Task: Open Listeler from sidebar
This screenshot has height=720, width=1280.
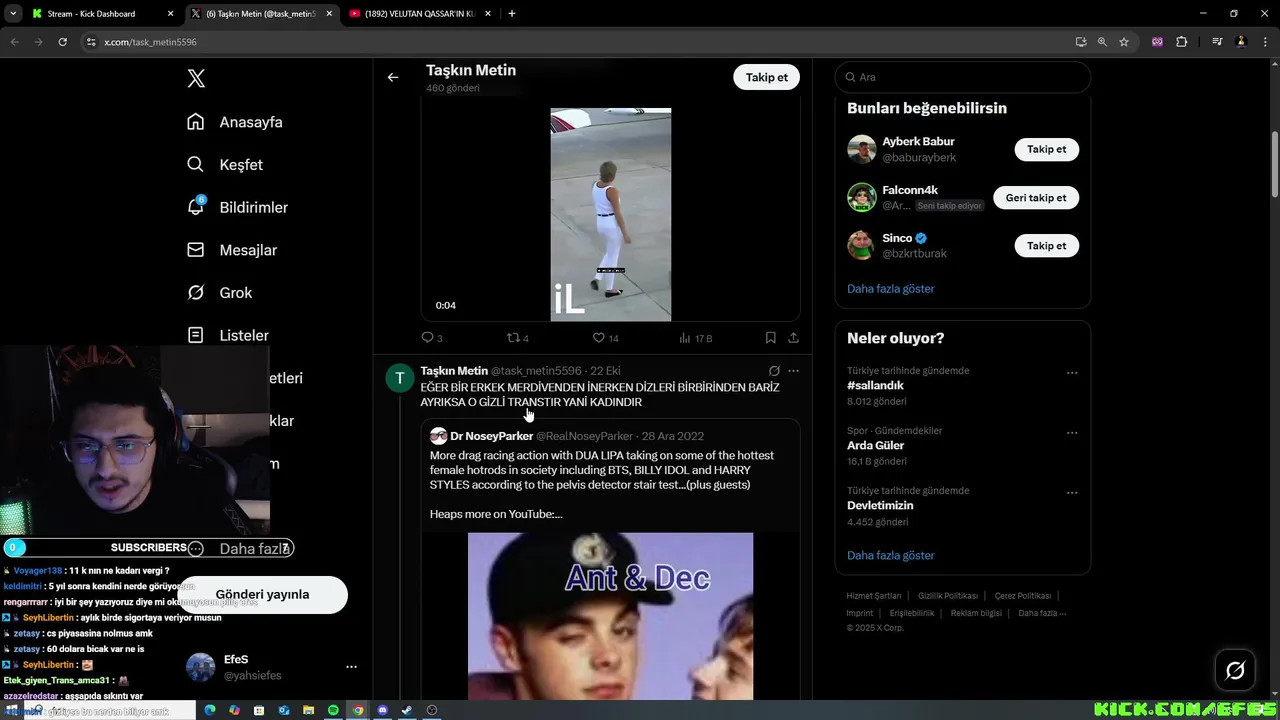Action: [228, 335]
